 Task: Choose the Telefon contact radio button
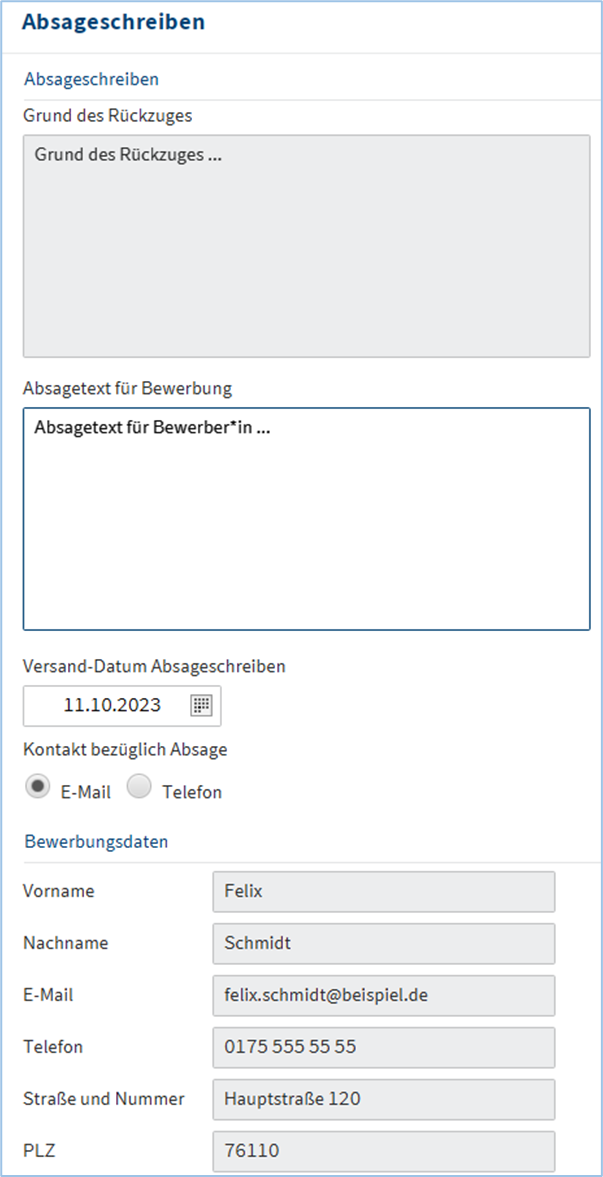click(141, 788)
